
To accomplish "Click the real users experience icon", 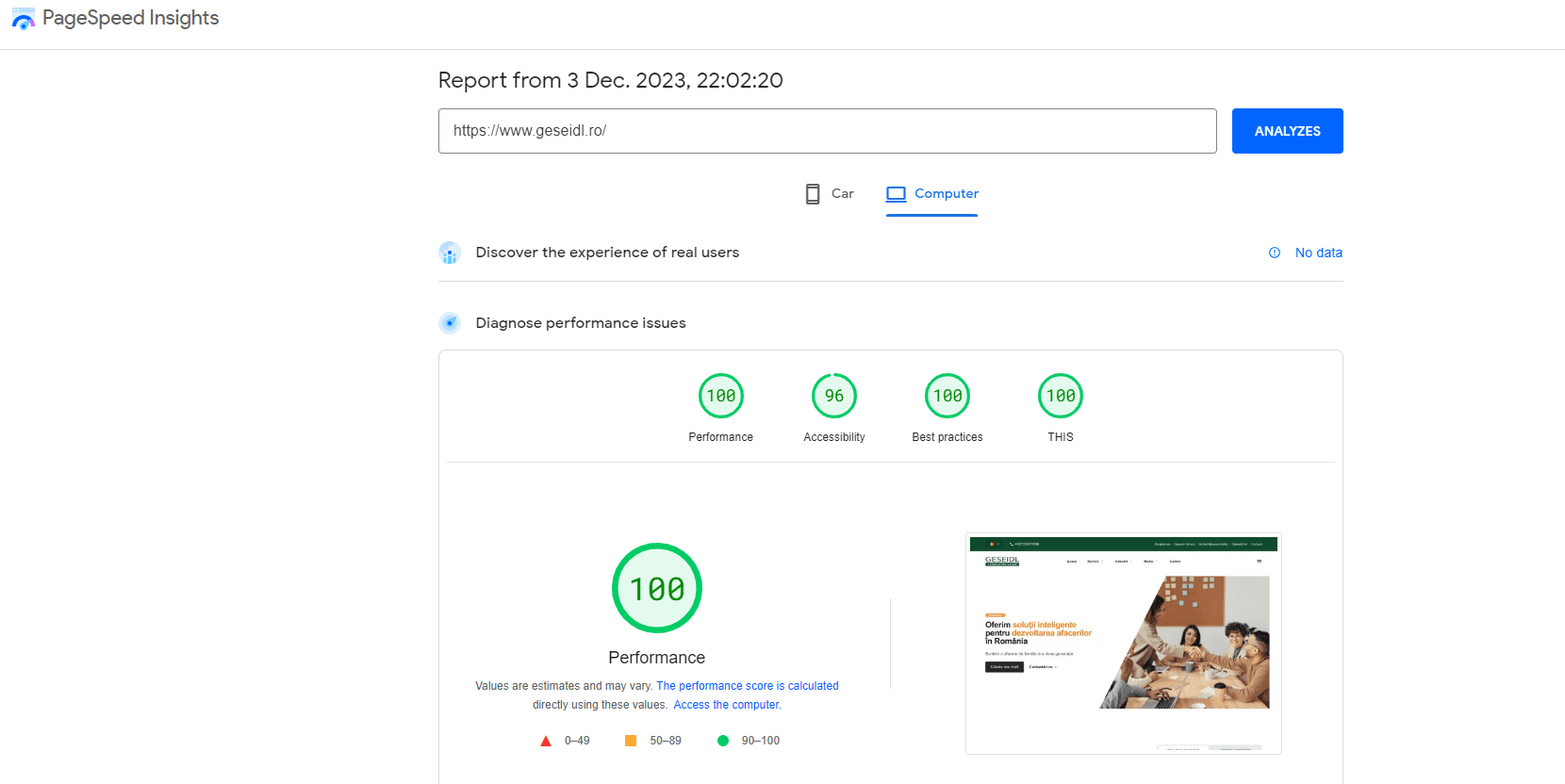I will pos(450,253).
